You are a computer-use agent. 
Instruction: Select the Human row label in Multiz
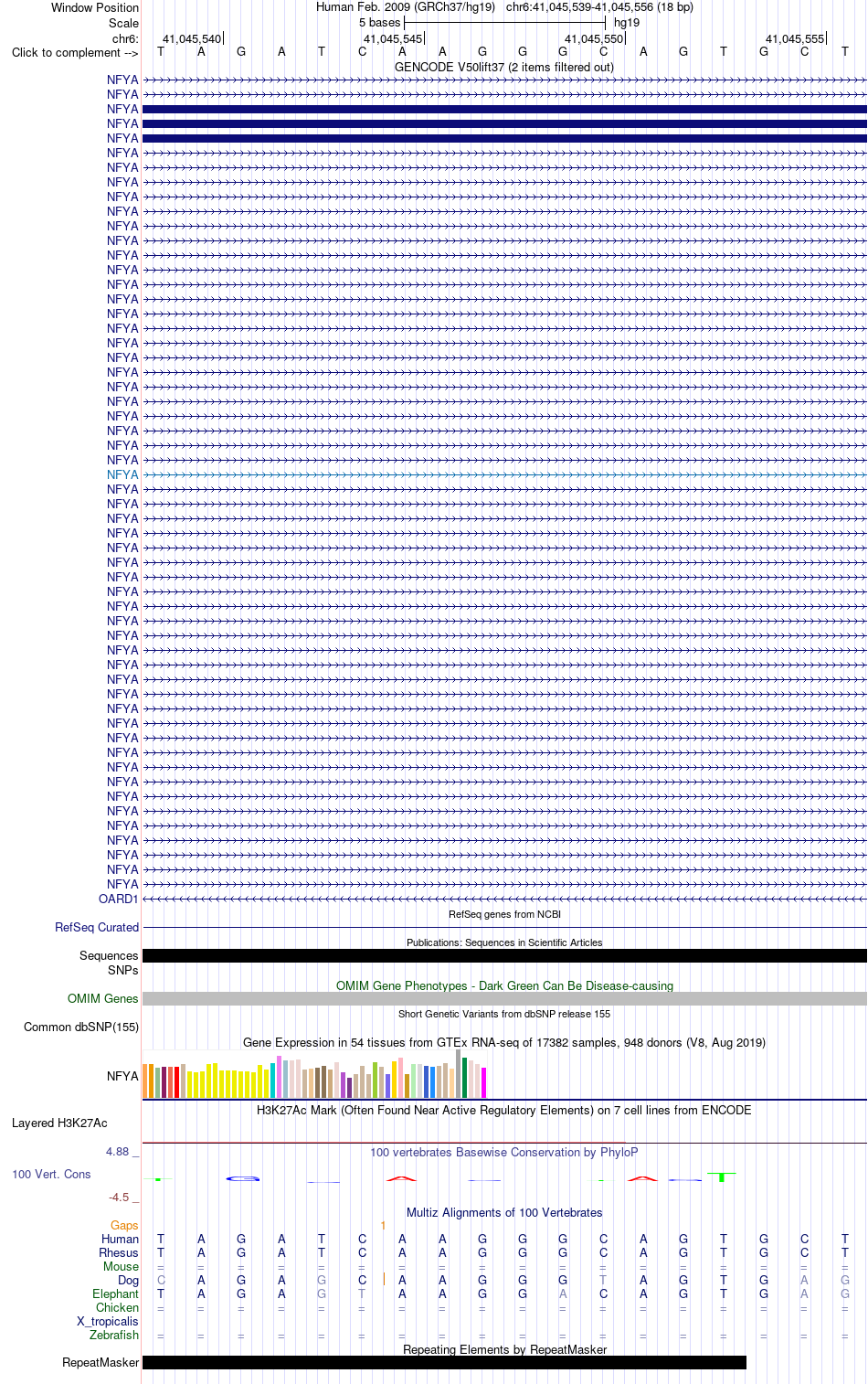120,1239
